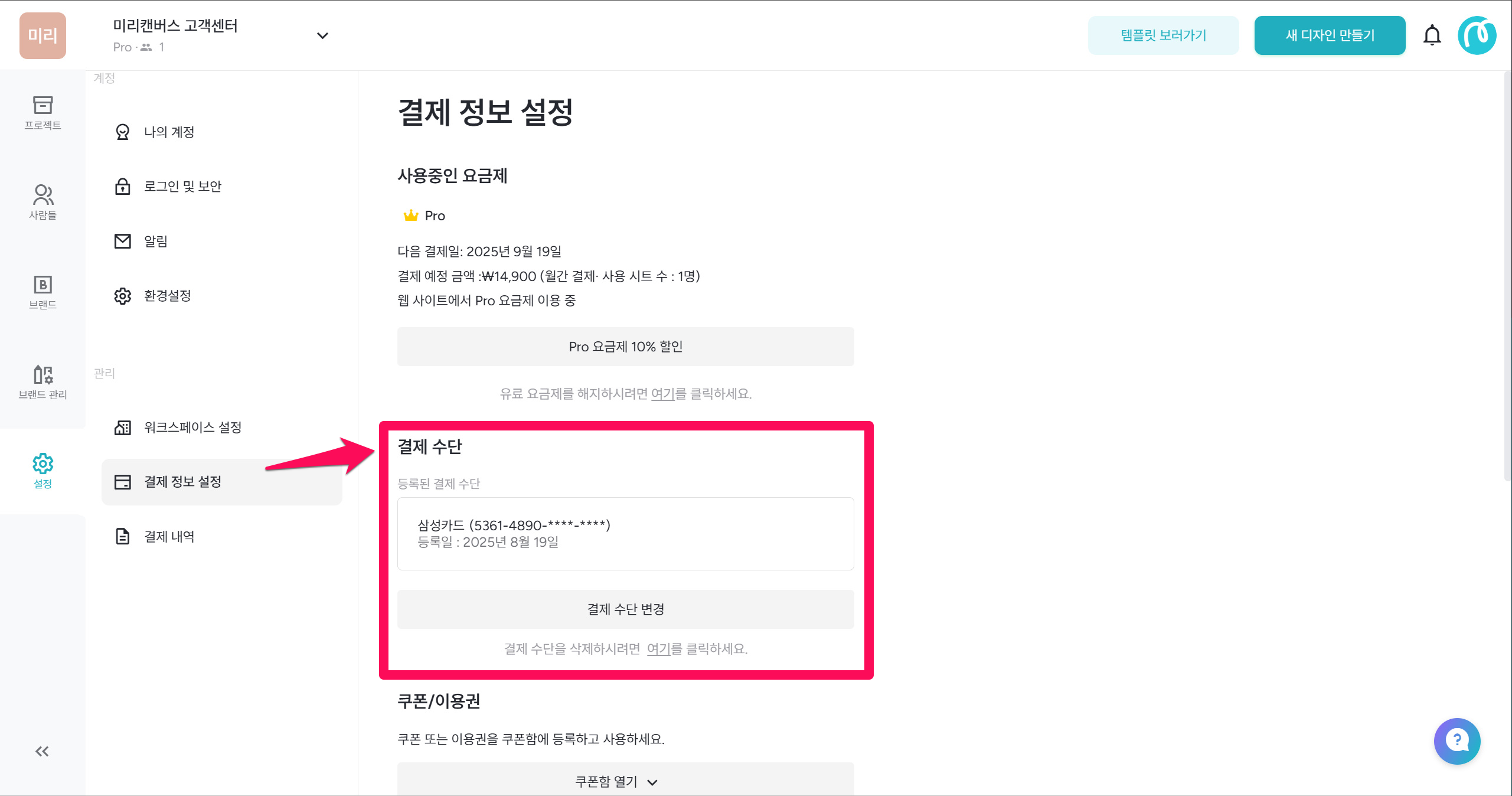Click the 결제 수단 변경 button

(x=625, y=609)
